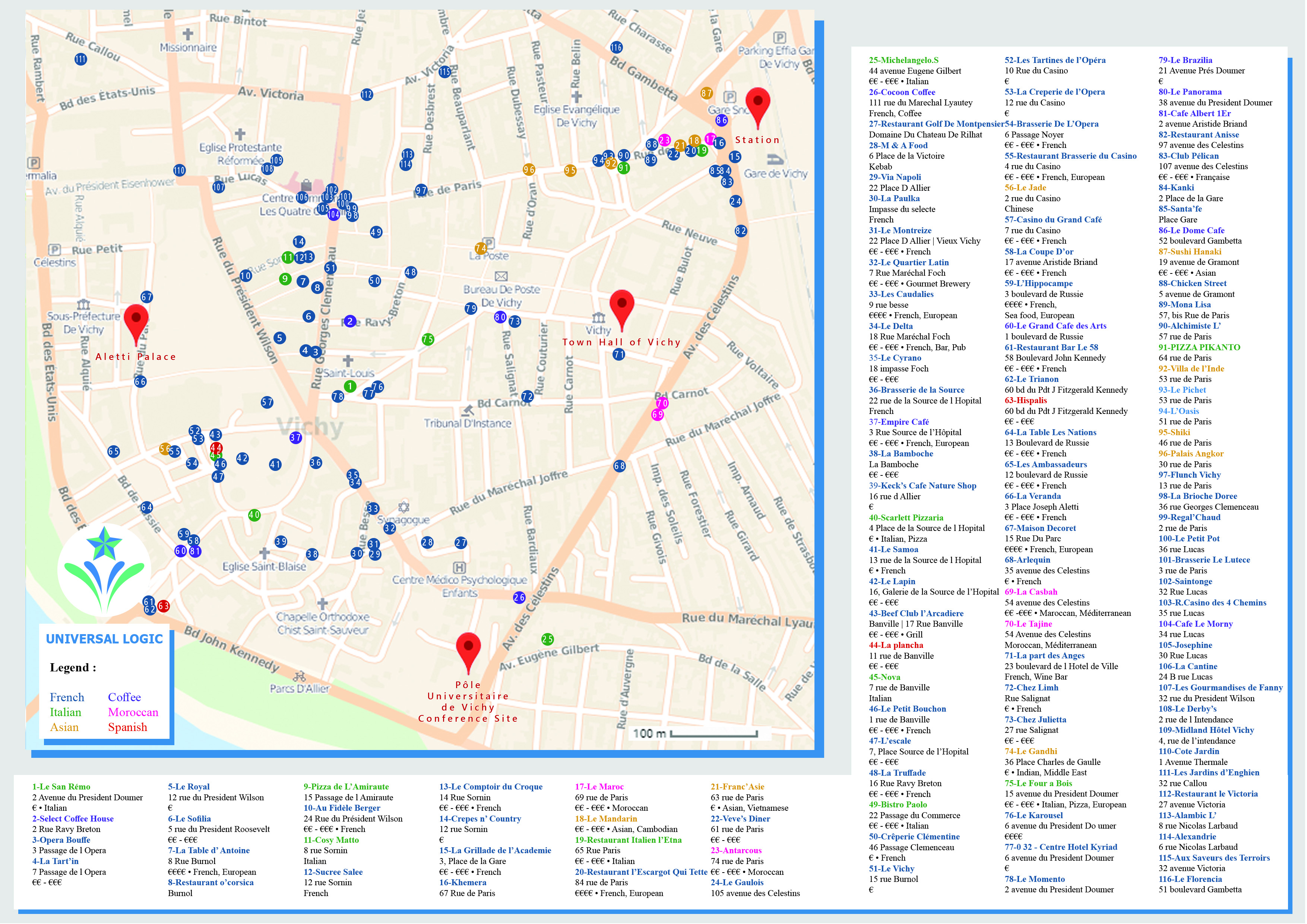Image resolution: width=1307 pixels, height=924 pixels.
Task: Click the Missionnaire cross icon
Action: point(188,34)
